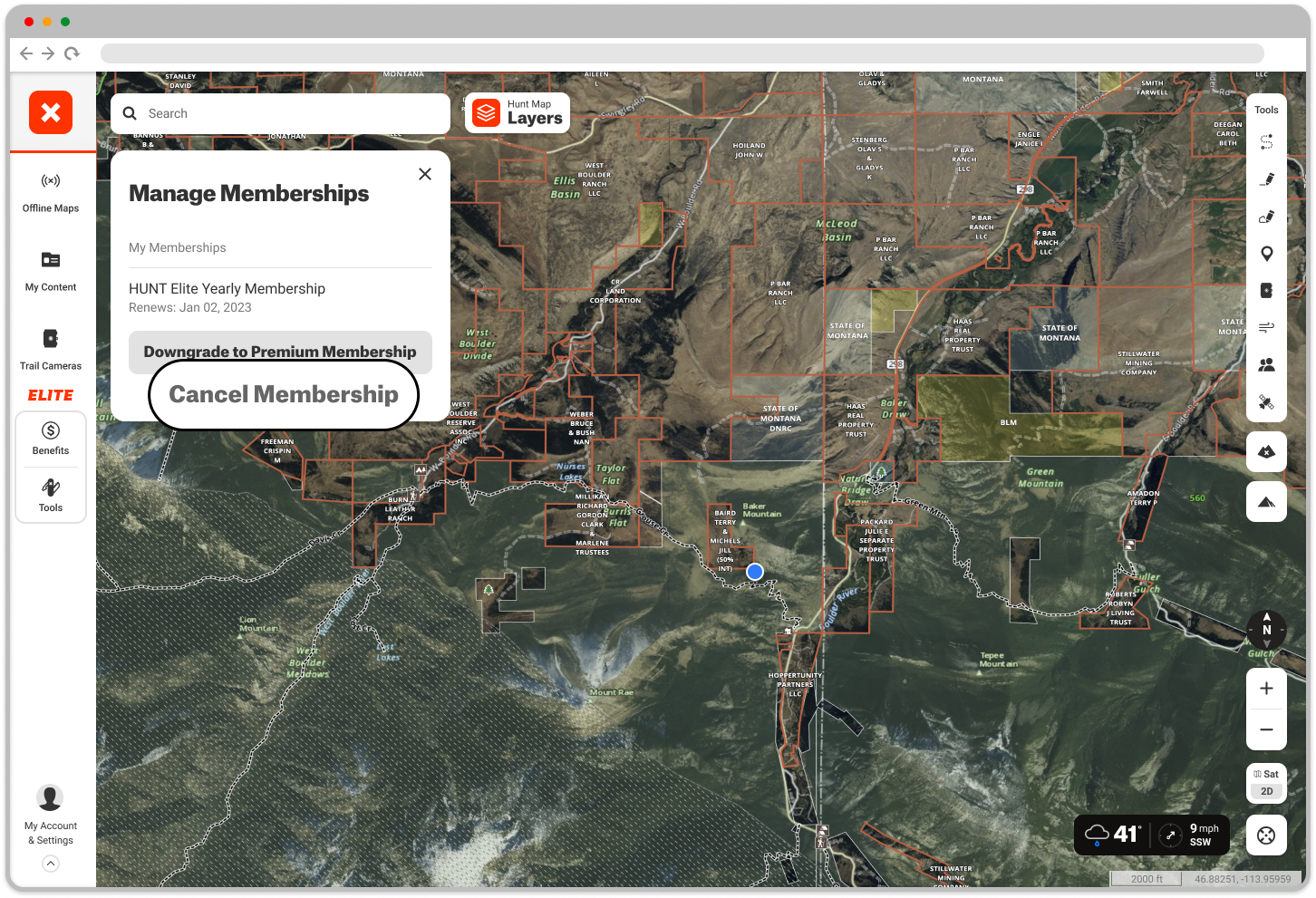Click the 'Ellis Basin' map label
Screen dimensions: 1316x898
click(566, 188)
